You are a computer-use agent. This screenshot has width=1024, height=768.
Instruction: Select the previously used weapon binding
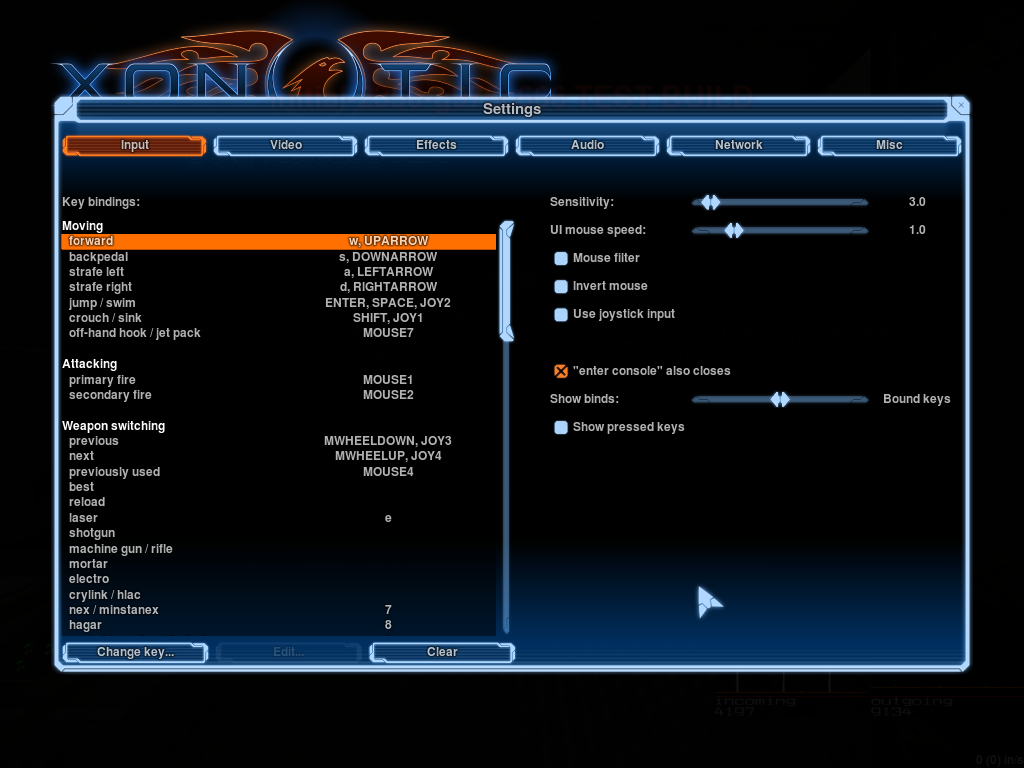(279, 472)
